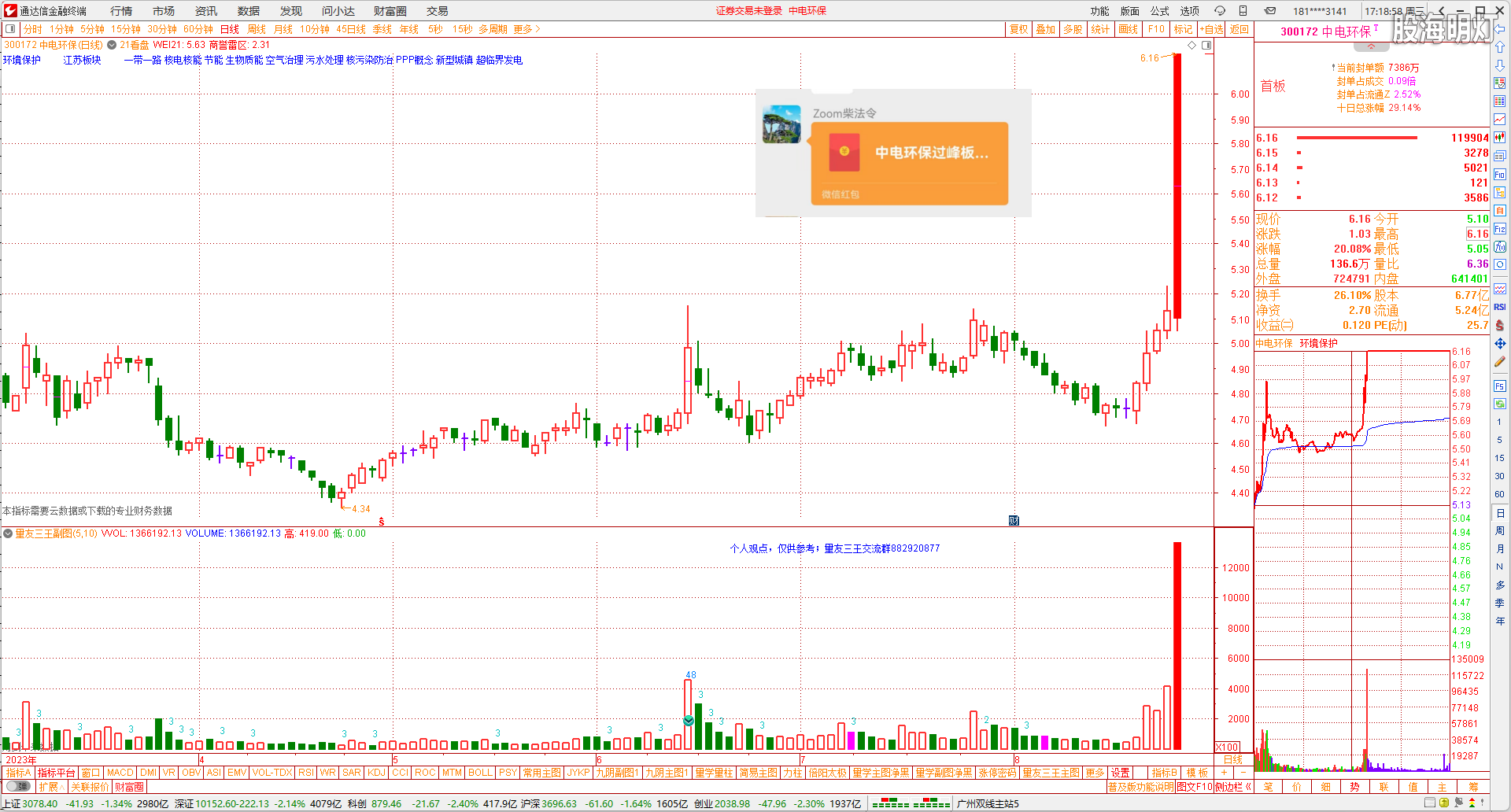
Task: Switch to 日线 period tab
Action: (x=230, y=29)
